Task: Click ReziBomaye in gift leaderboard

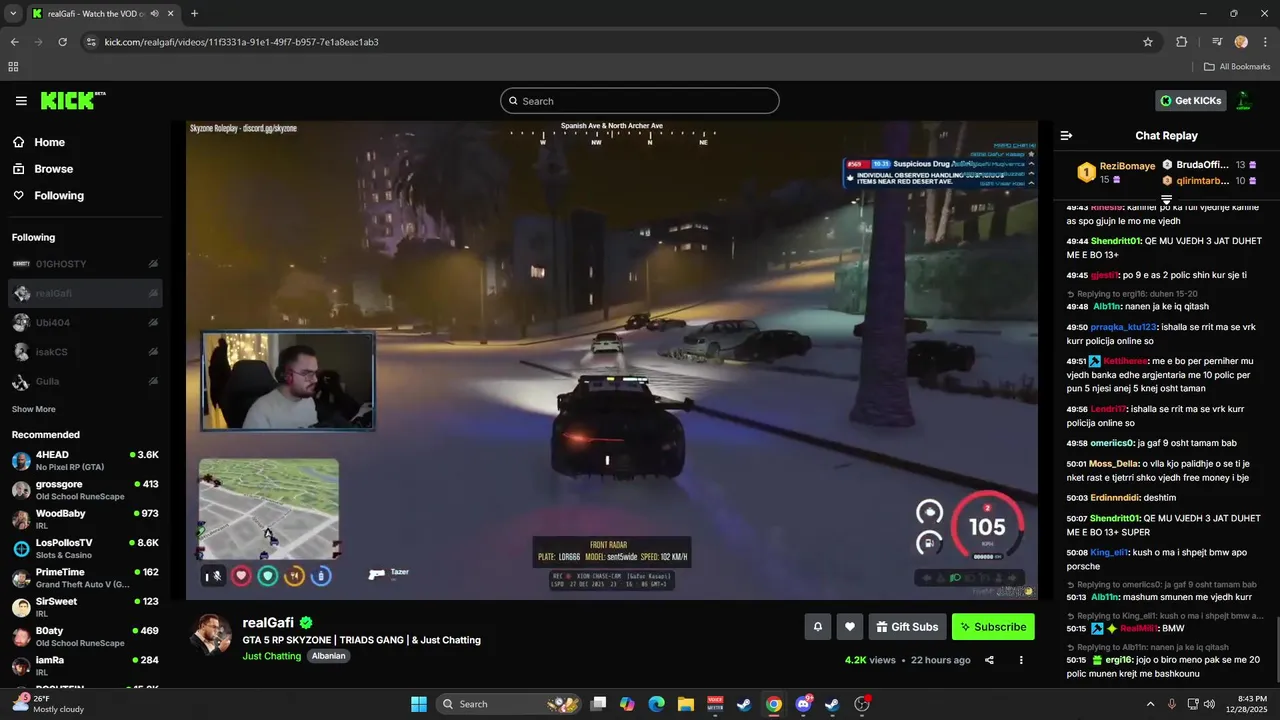Action: click(1127, 166)
